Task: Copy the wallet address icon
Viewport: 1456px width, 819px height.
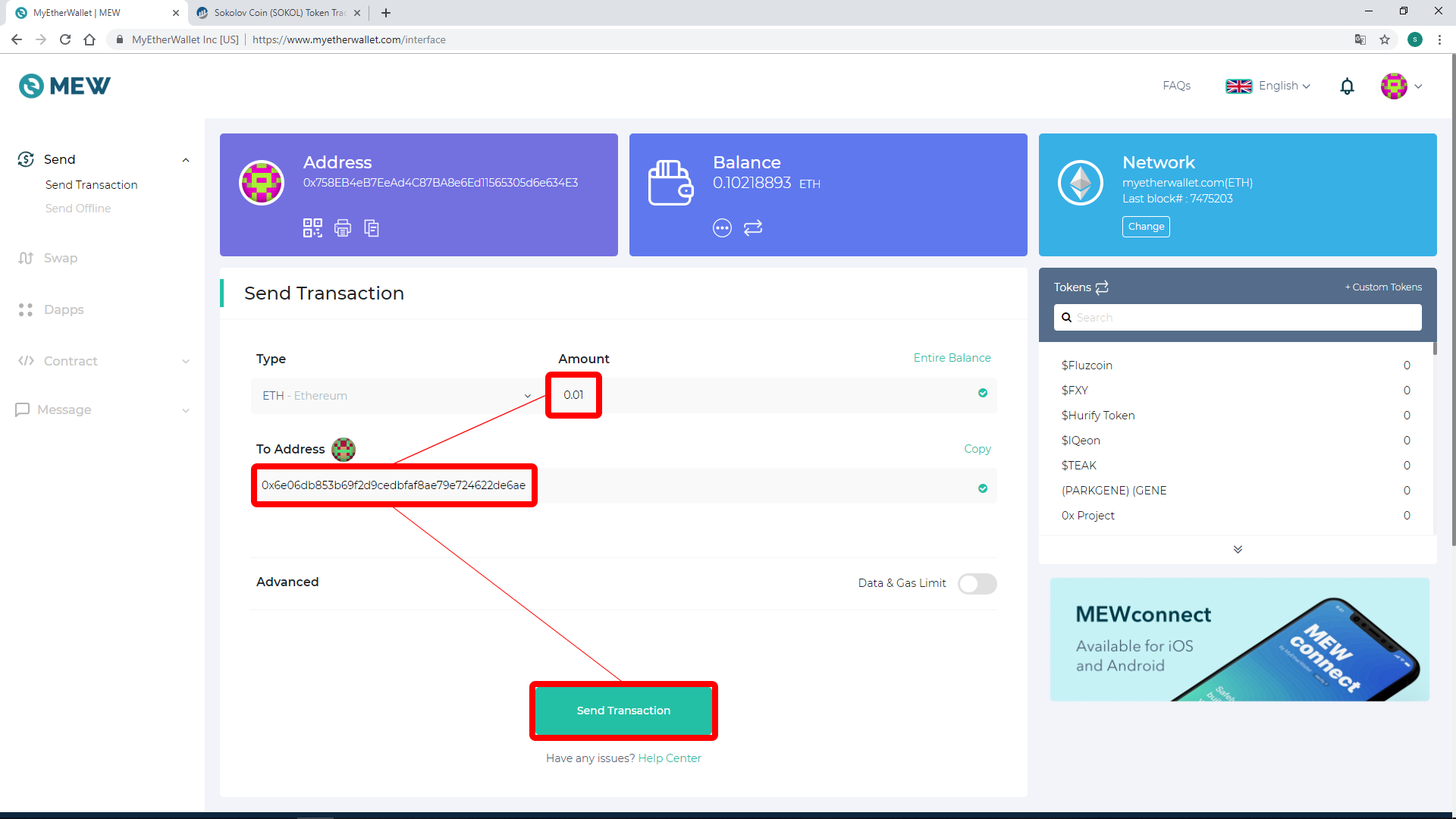Action: point(372,227)
